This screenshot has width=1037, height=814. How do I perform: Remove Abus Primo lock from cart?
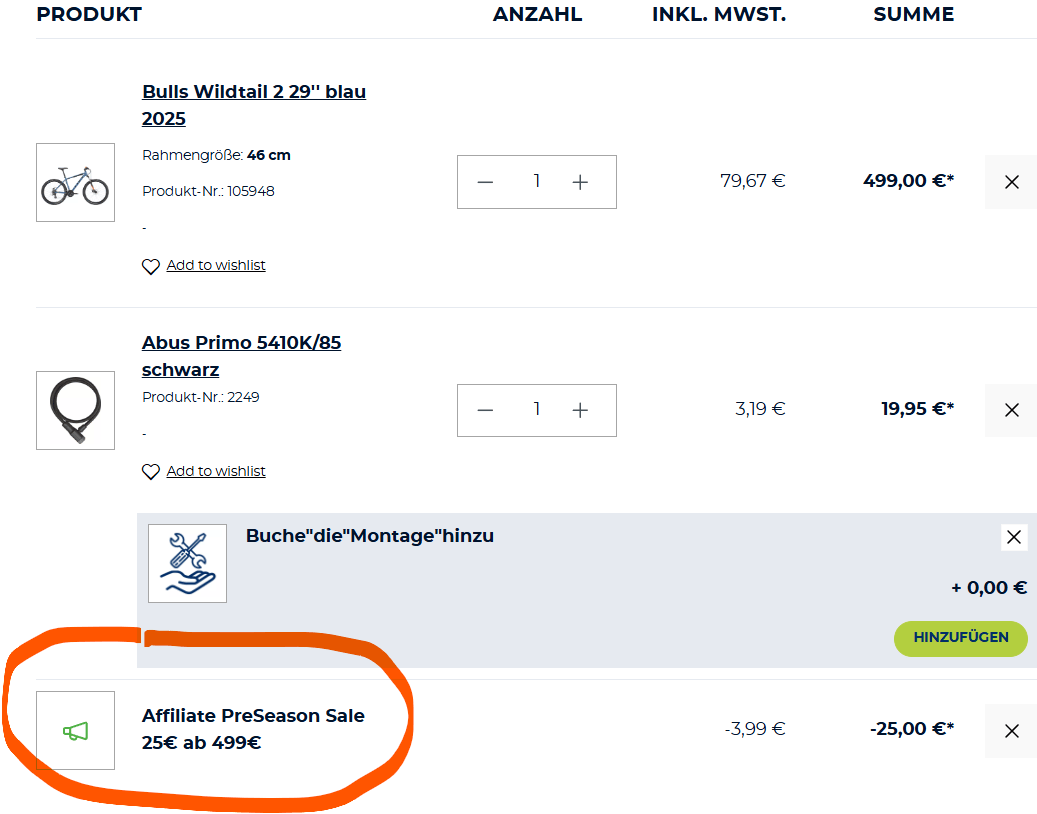pos(1011,410)
